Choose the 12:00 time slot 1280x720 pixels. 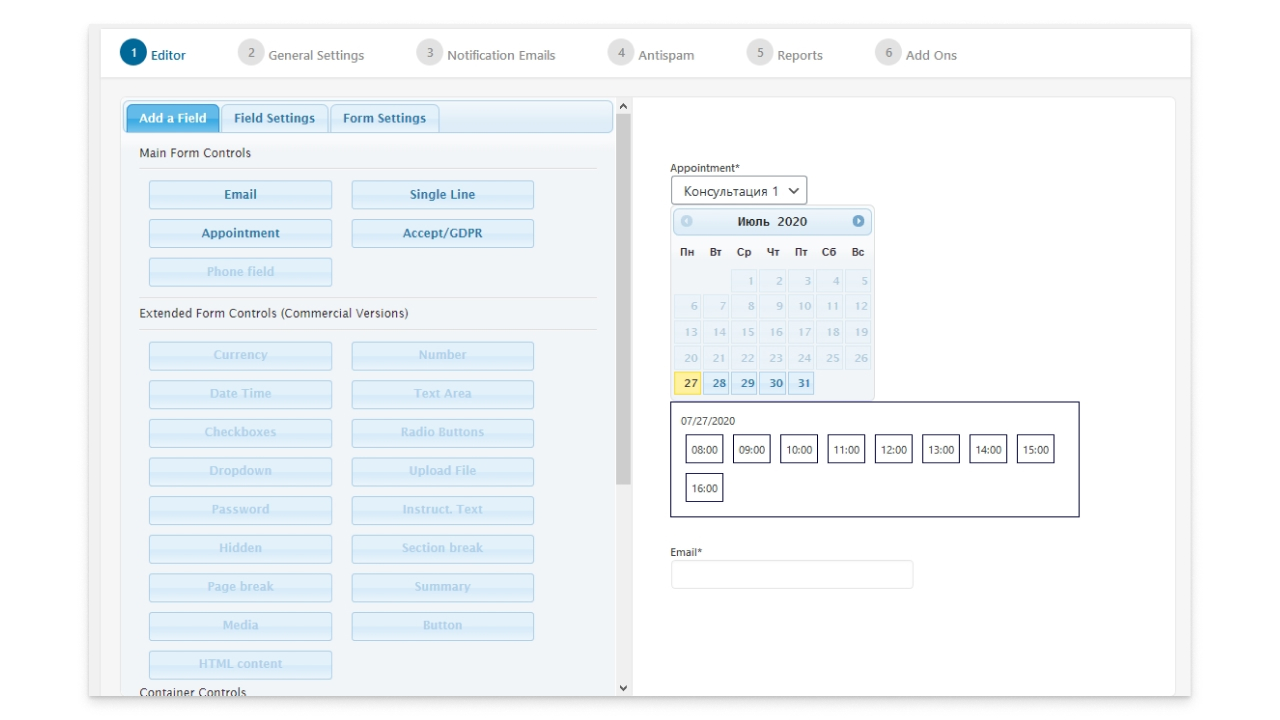[893, 450]
